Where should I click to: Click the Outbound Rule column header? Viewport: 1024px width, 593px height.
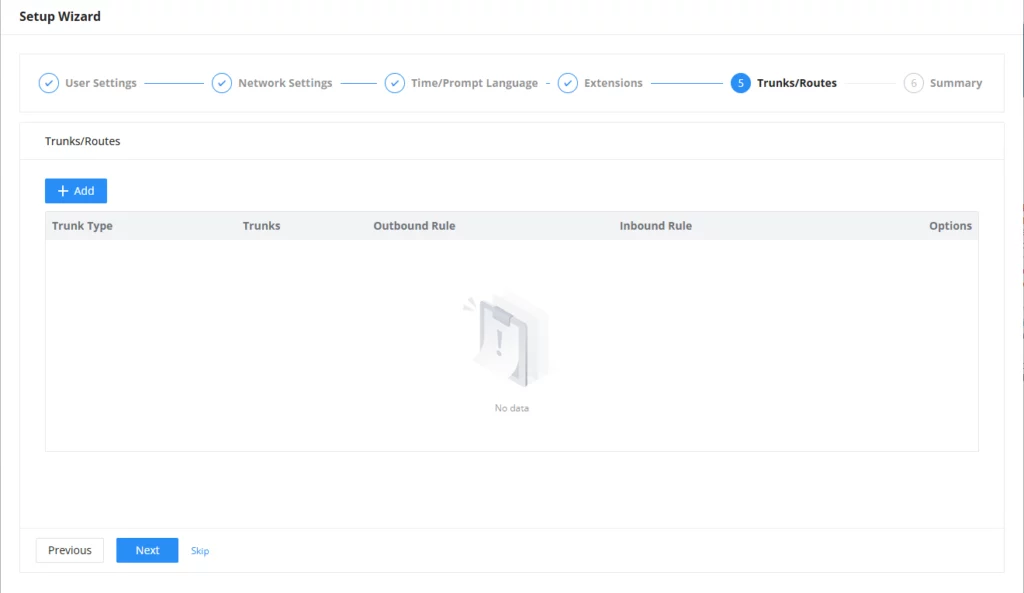point(414,225)
